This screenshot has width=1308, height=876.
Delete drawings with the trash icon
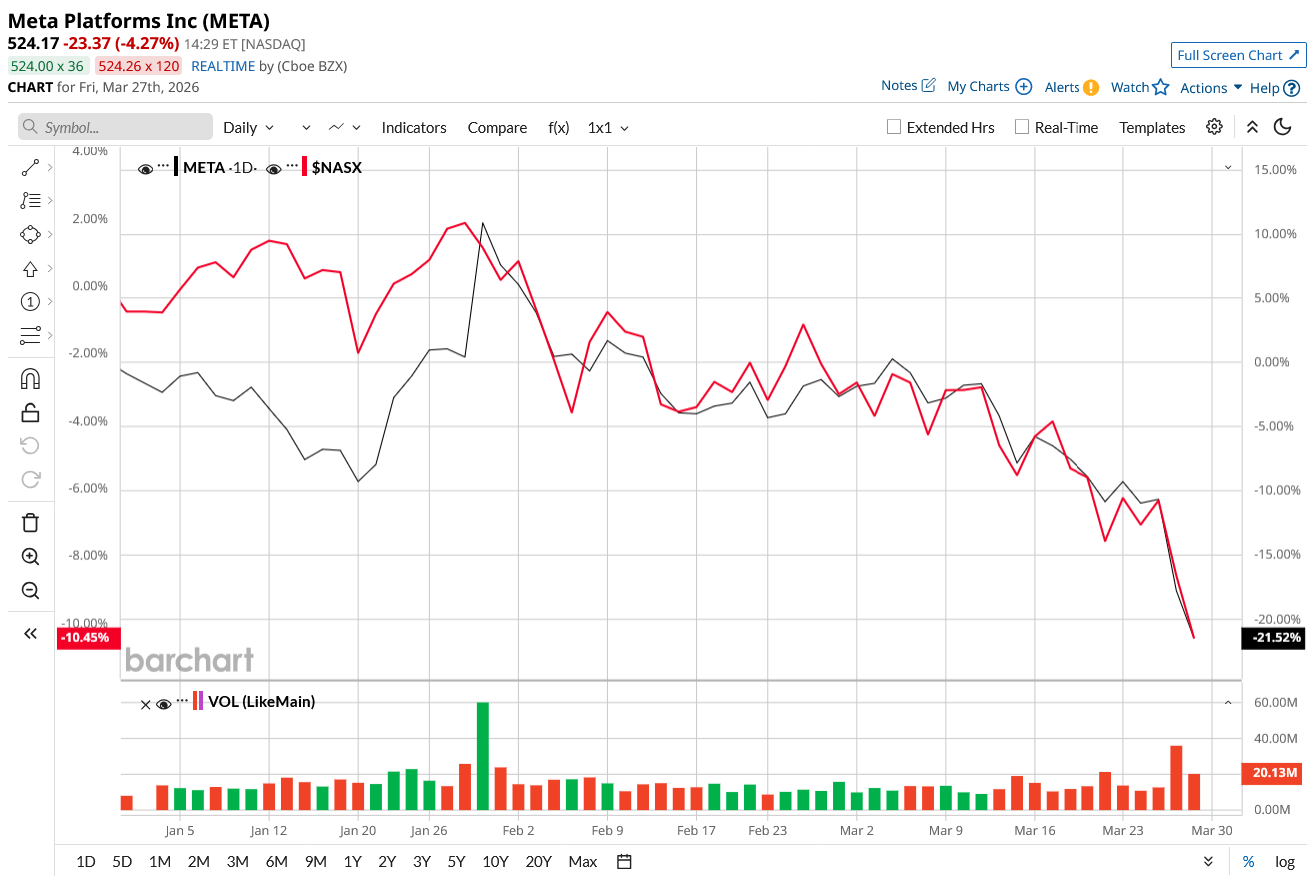coord(30,522)
